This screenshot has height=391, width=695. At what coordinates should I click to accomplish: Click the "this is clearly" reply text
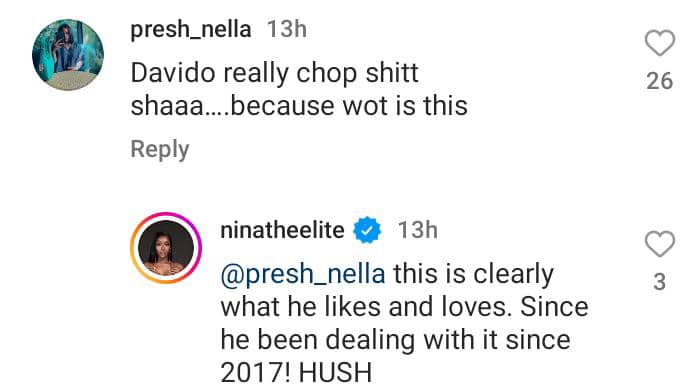[x=474, y=274]
